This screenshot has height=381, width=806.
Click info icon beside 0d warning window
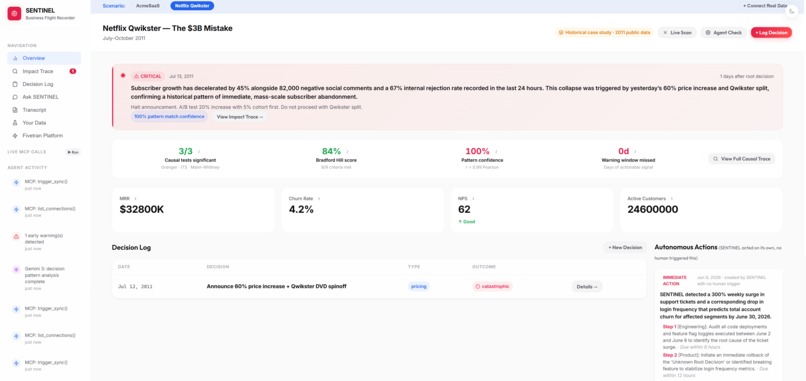click(x=635, y=152)
